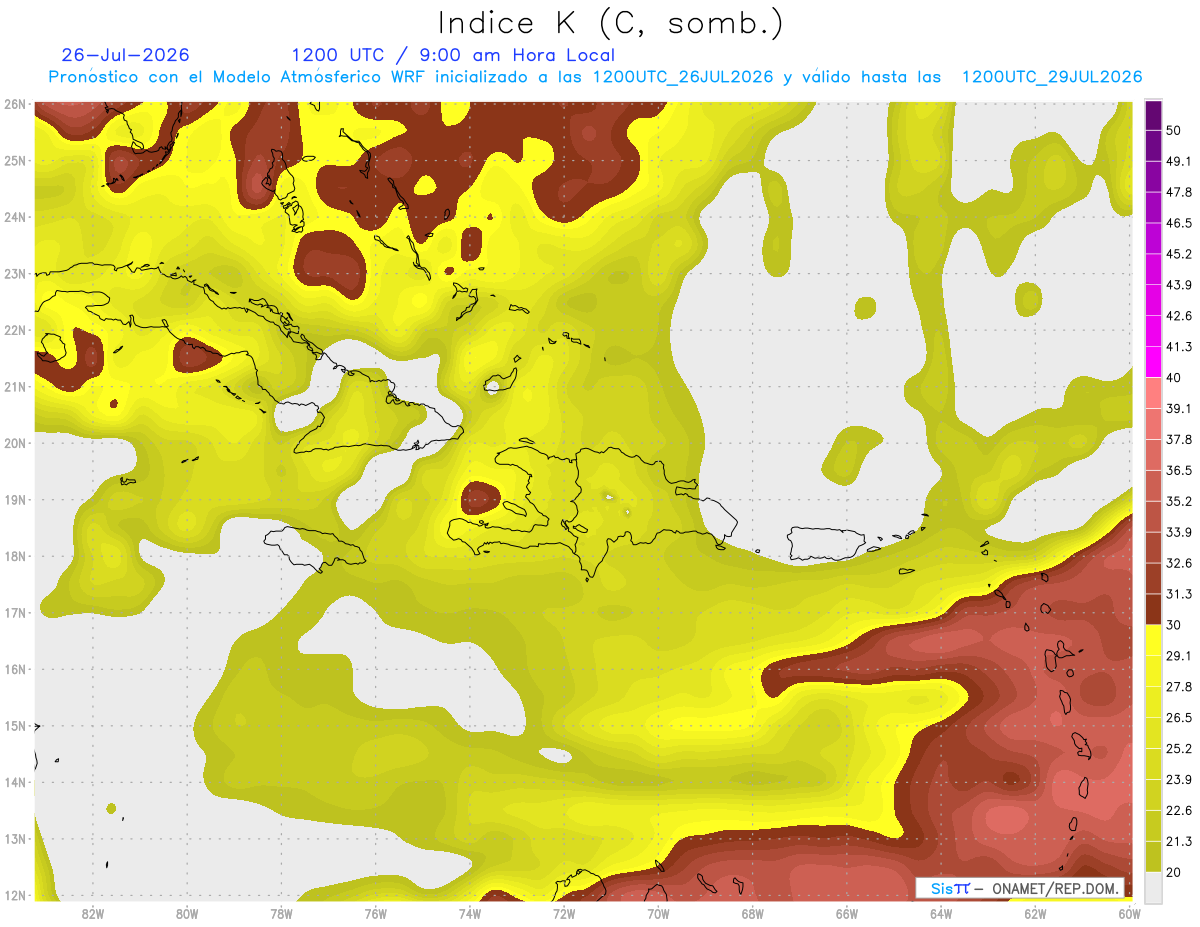Click the '16N' latitude axis label
The image size is (1200, 927).
coord(15,669)
